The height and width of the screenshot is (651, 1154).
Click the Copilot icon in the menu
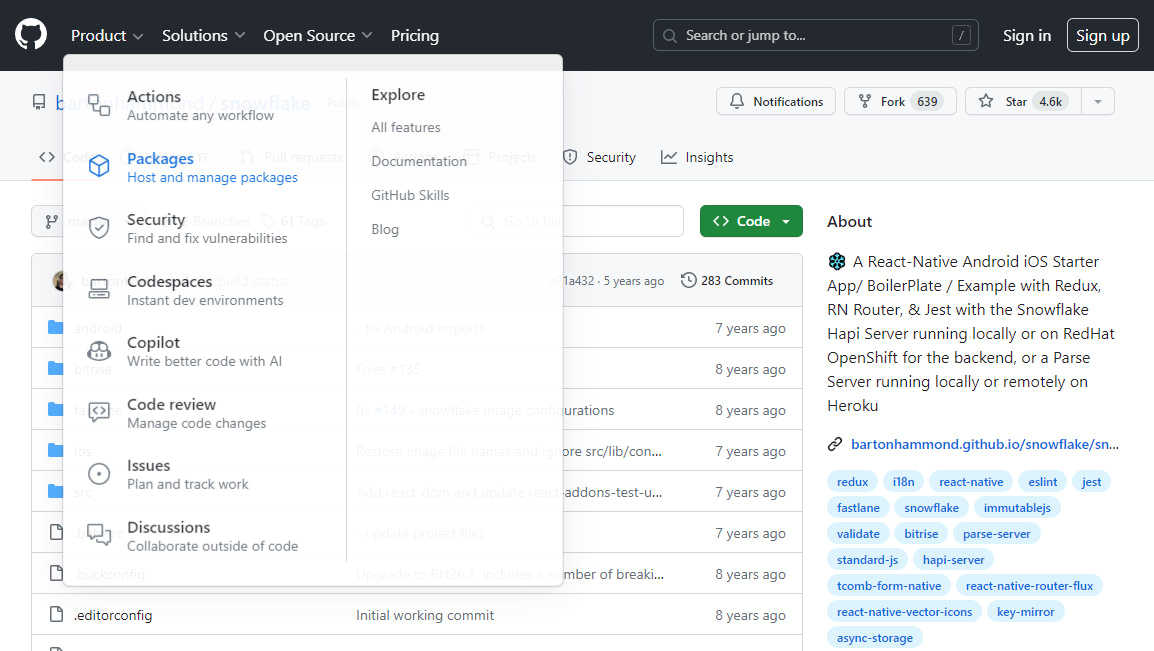point(98,351)
